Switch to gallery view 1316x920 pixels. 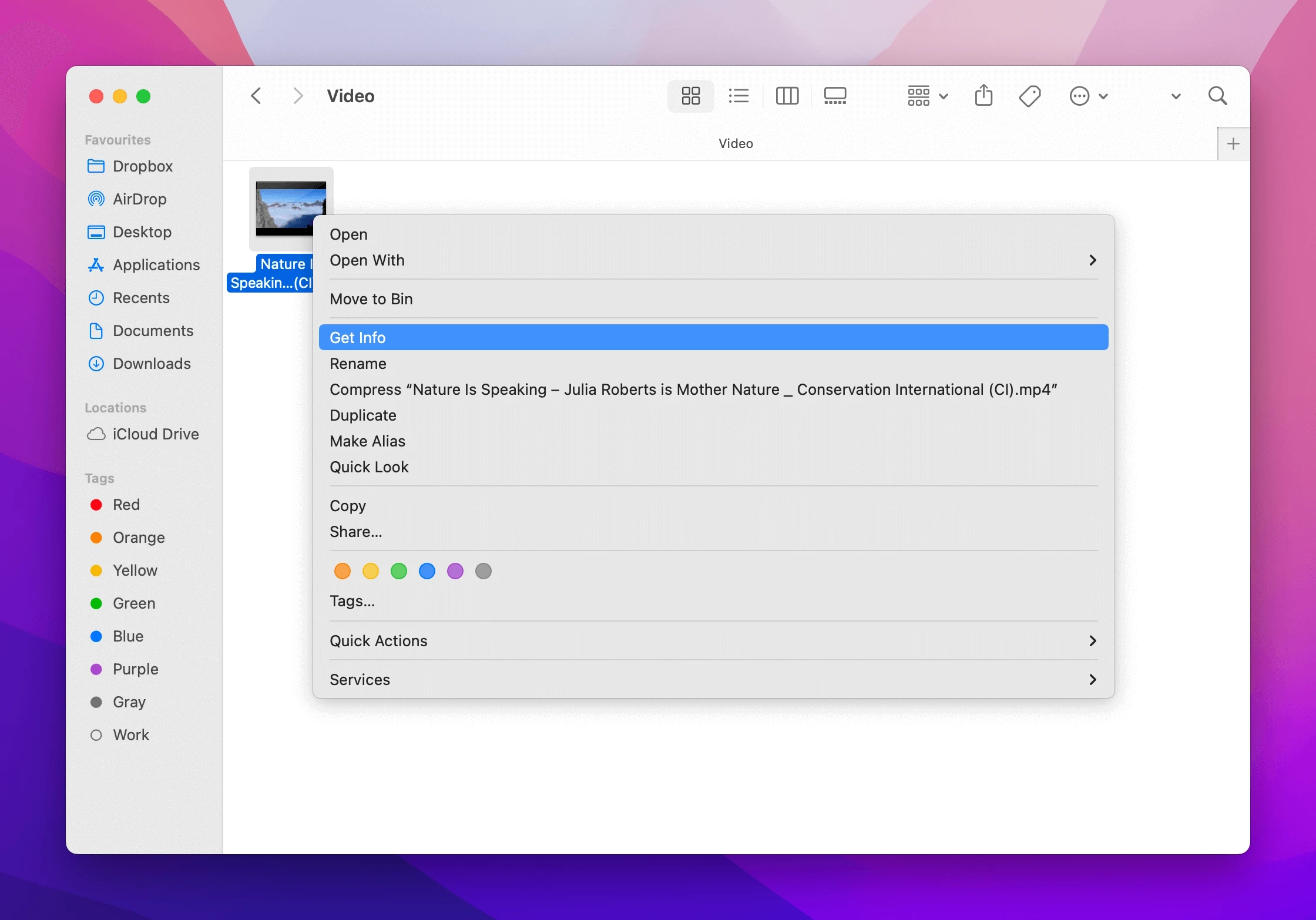pos(835,96)
